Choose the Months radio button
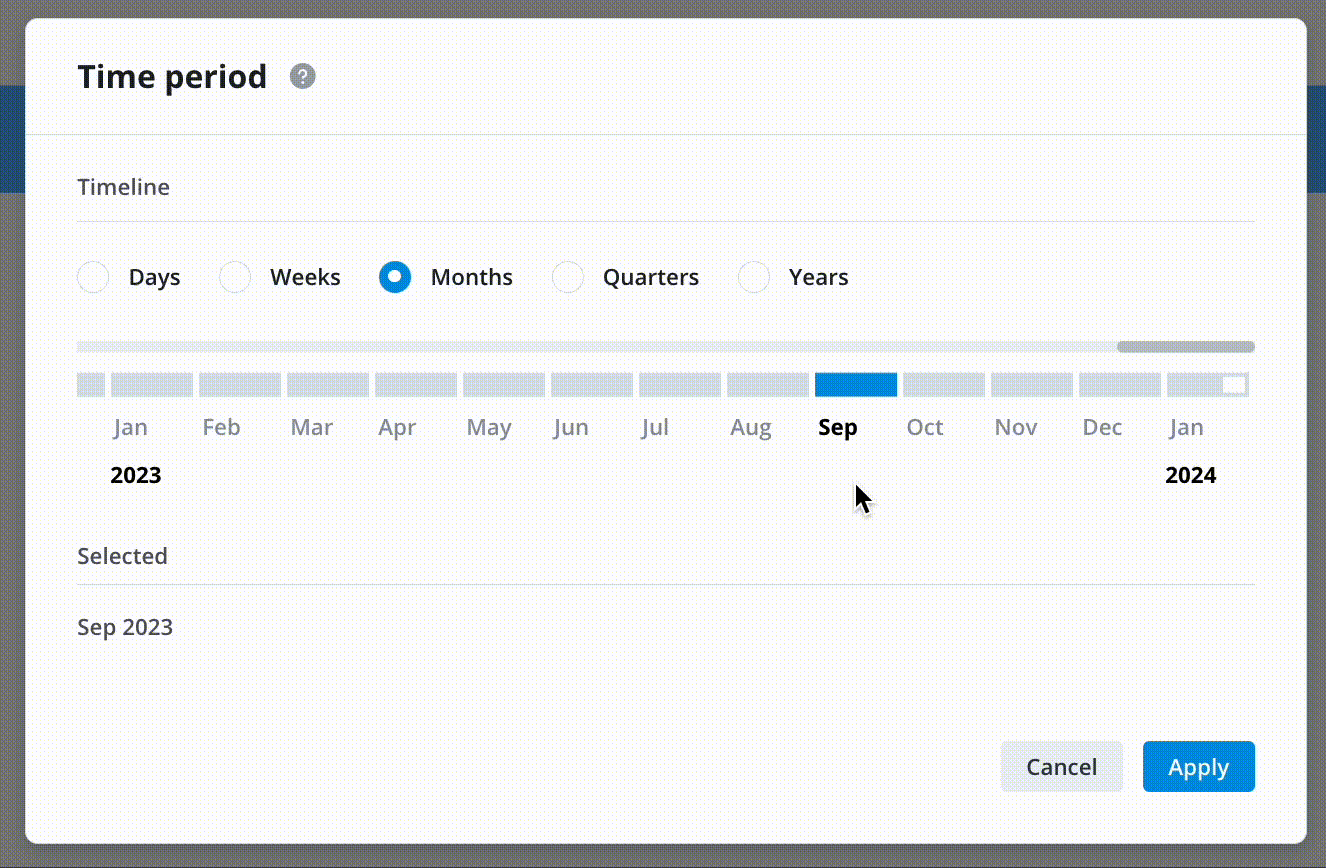Viewport: 1326px width, 868px height. click(x=395, y=277)
